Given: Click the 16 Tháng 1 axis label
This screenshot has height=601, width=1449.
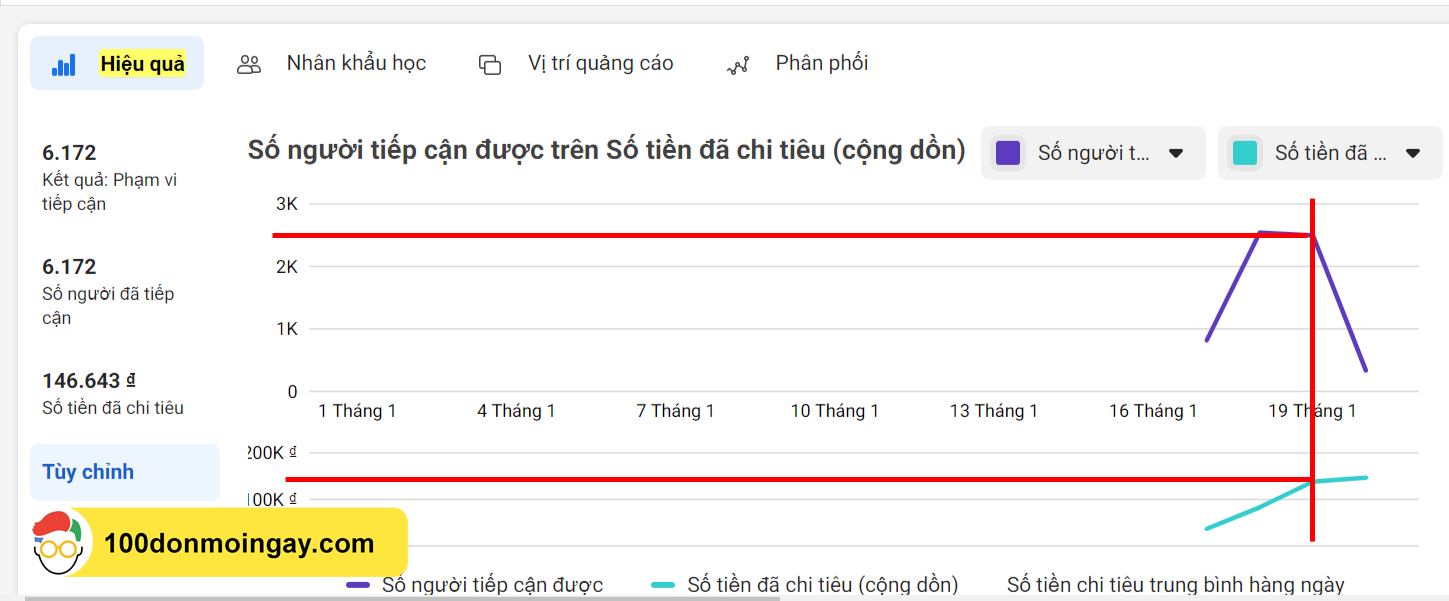Looking at the screenshot, I should click(1153, 411).
